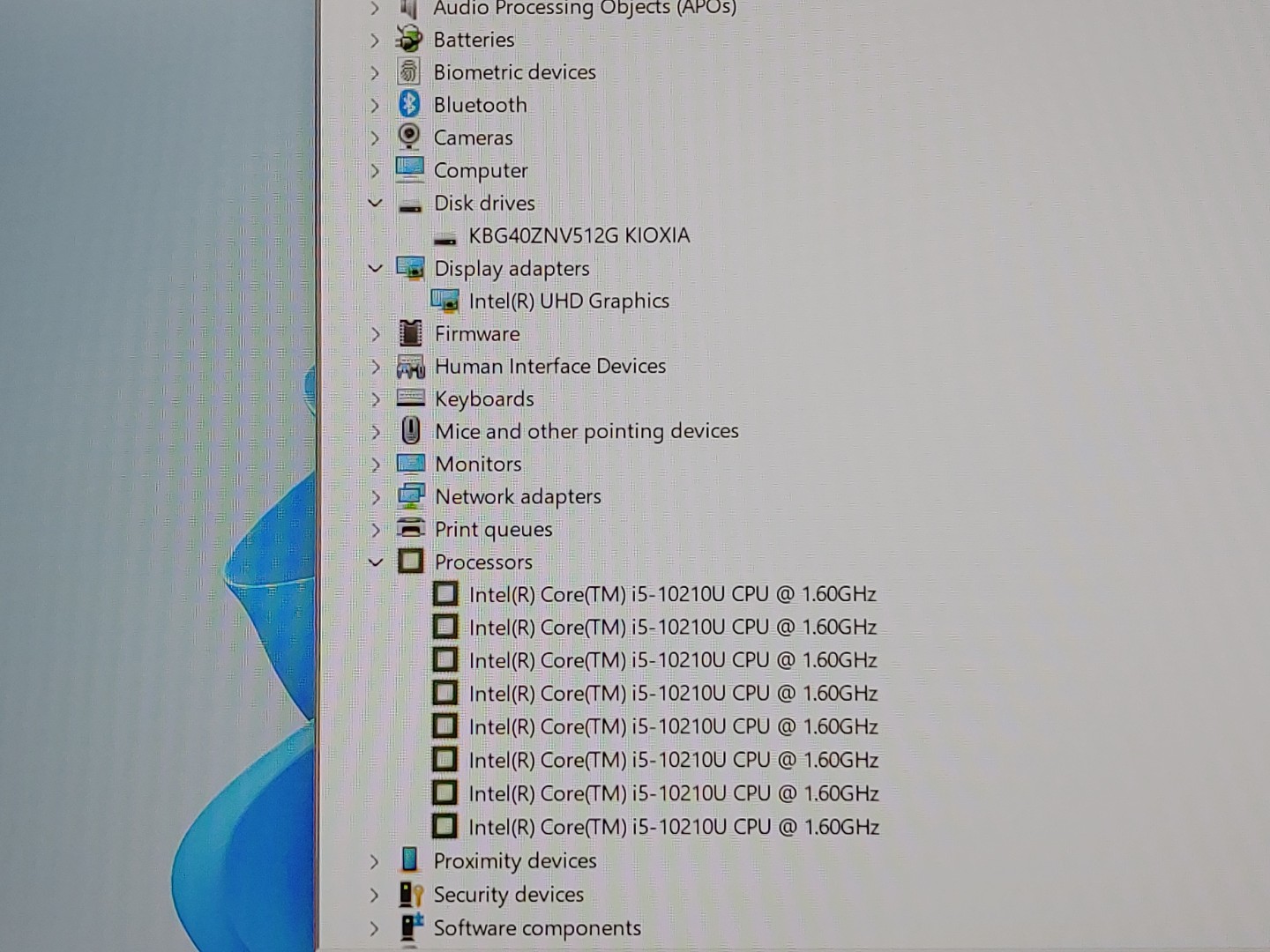The width and height of the screenshot is (1270, 952).
Task: Select the KBG40ZNV512G KIOXIA disk drive
Action: [x=579, y=235]
